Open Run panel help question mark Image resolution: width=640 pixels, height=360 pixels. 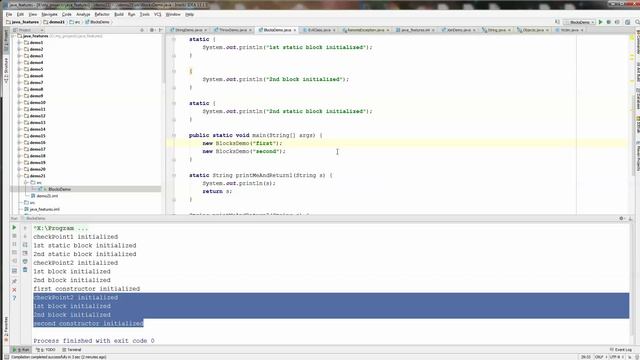(x=14, y=298)
